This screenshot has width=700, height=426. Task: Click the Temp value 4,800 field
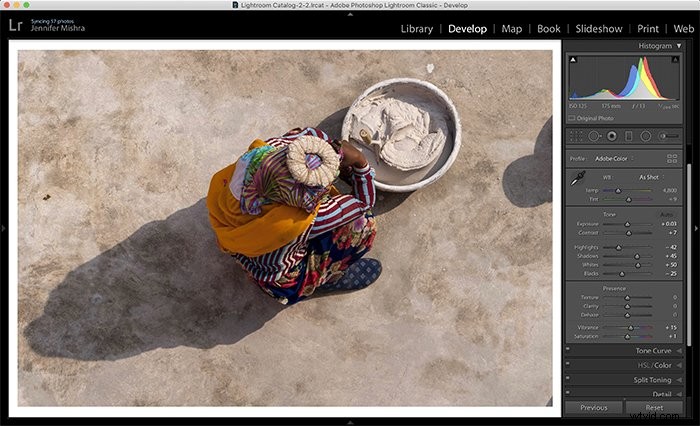point(670,190)
